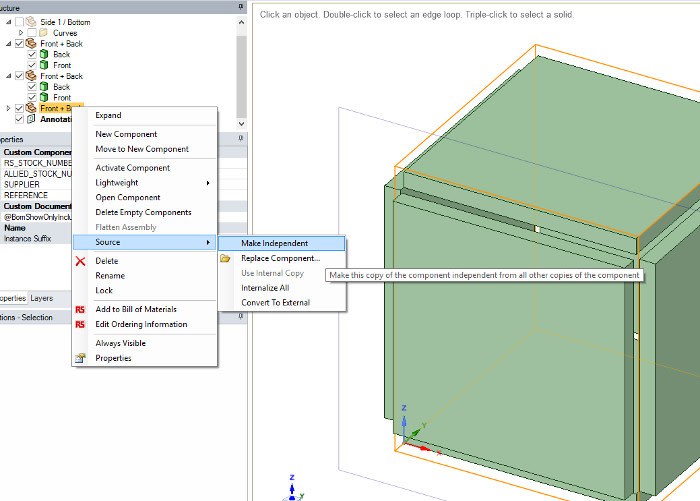Viewport: 700px width, 501px height.
Task: Select Activate Component
Action: [x=145, y=167]
